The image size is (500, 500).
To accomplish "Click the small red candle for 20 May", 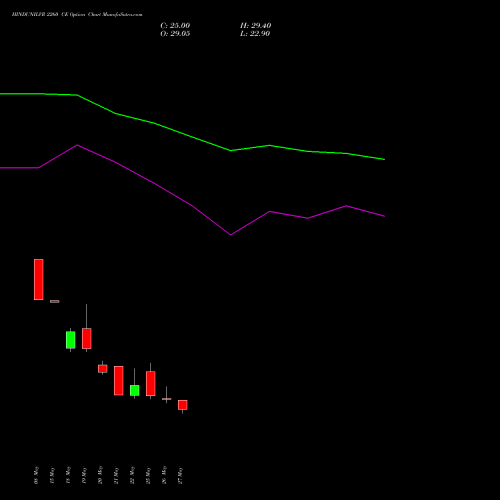I will tap(103, 368).
